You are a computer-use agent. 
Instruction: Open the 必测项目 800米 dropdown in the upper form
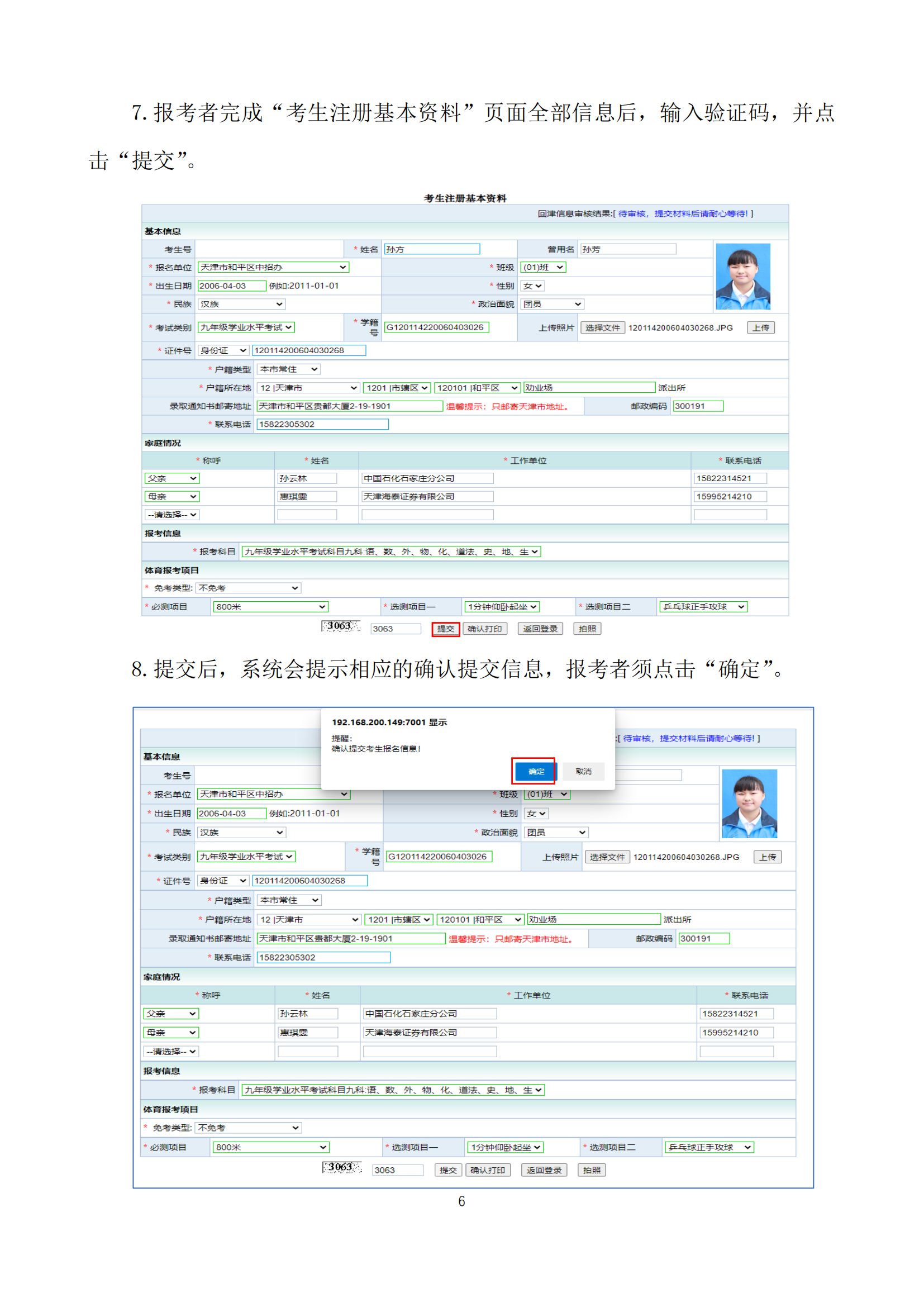tap(270, 607)
